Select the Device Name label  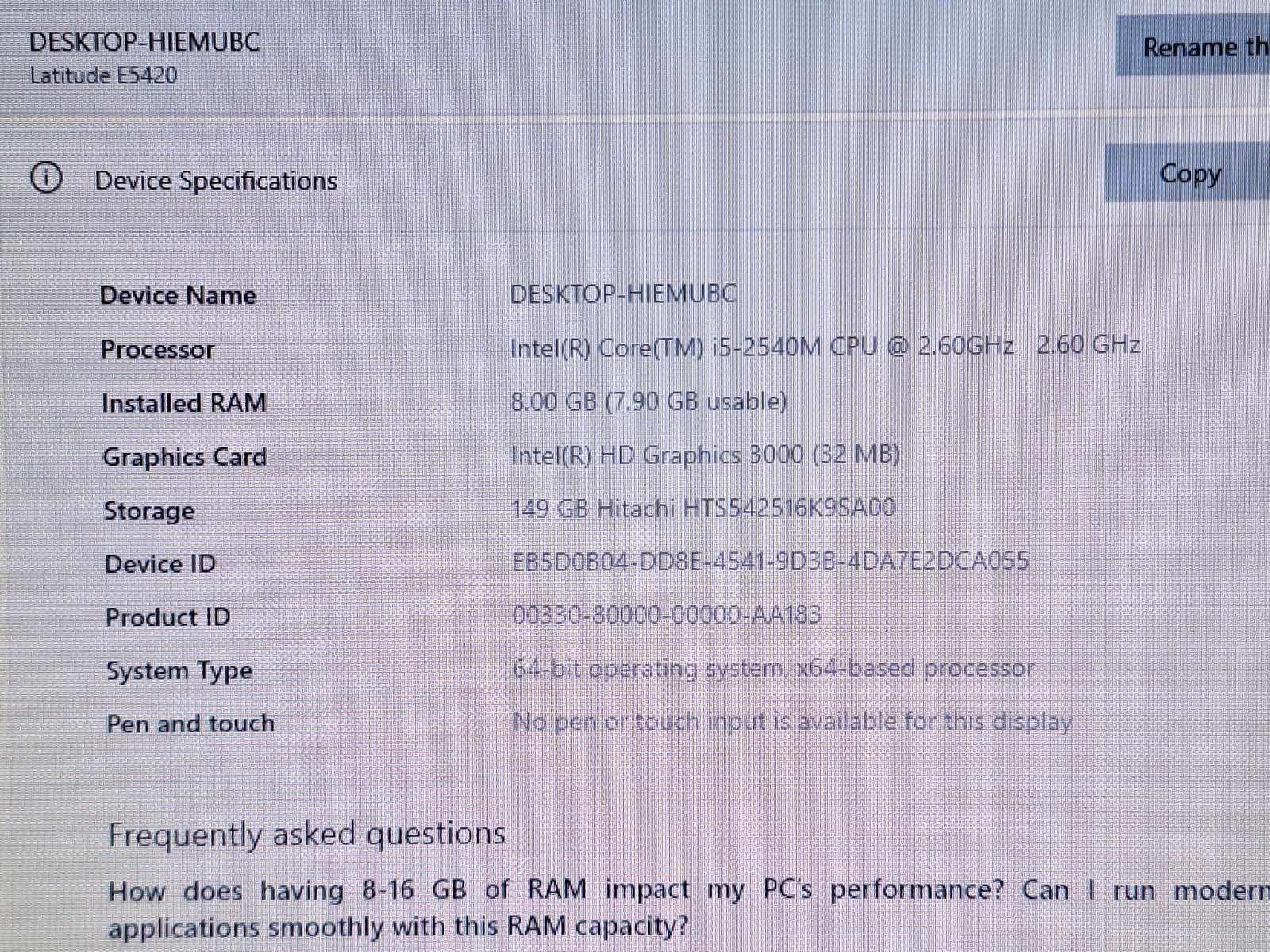(x=178, y=295)
